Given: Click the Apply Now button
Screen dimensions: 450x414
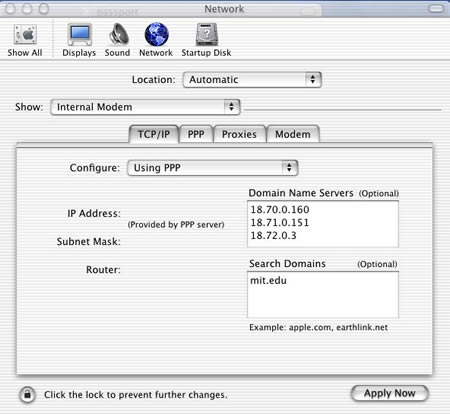Looking at the screenshot, I should (390, 393).
